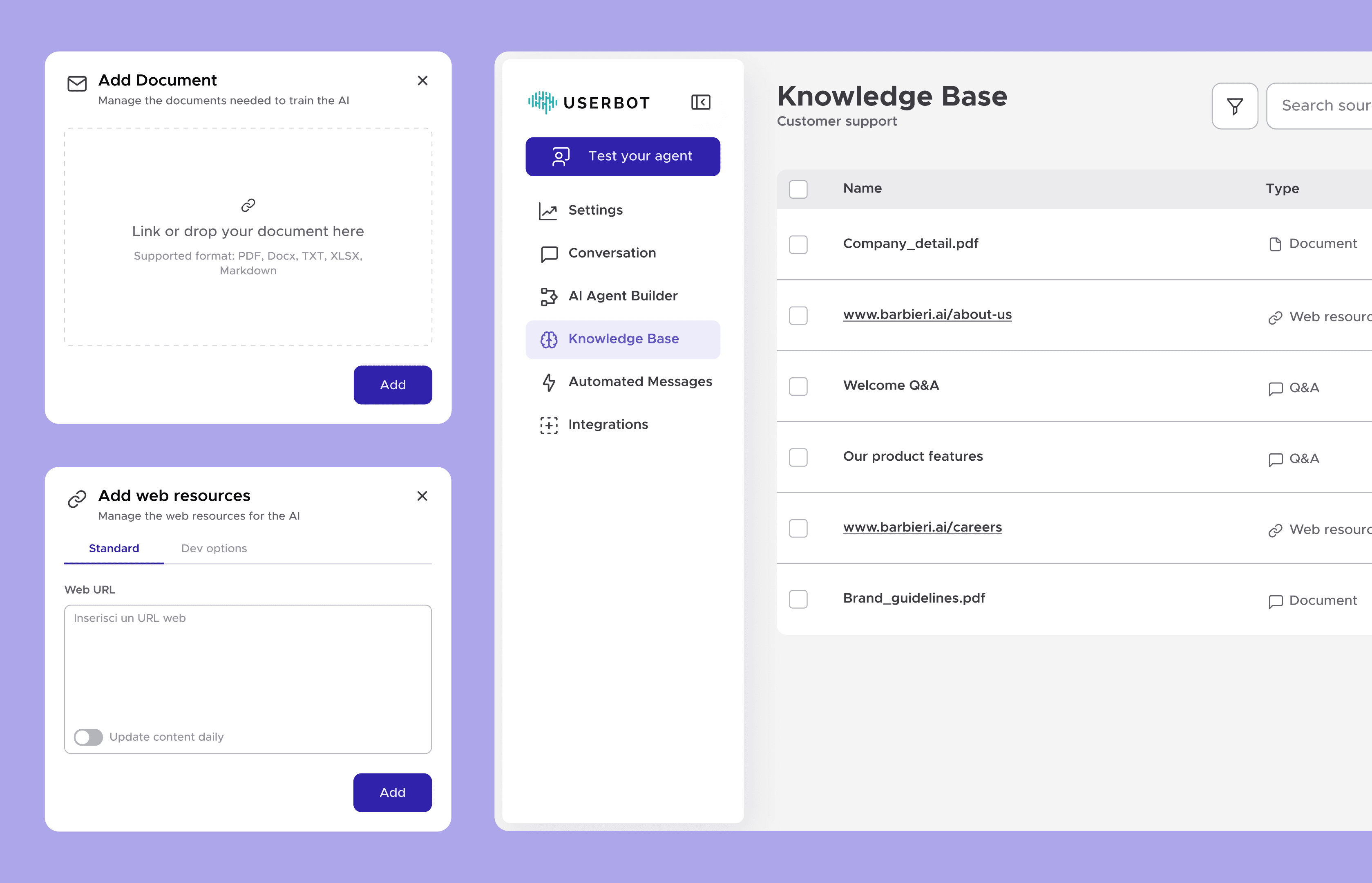1372x883 pixels.
Task: Check the Company_detail.pdf row checkbox
Action: 798,244
